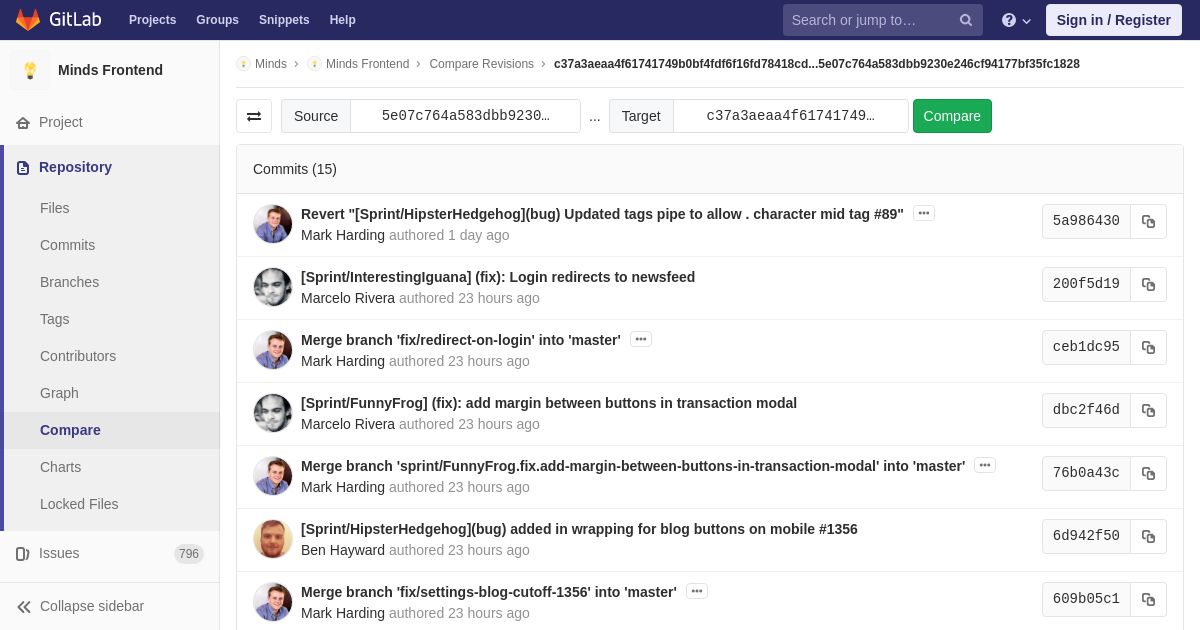Open Minds Frontend project avatar
Viewport: 1200px width, 630px height.
click(30, 70)
